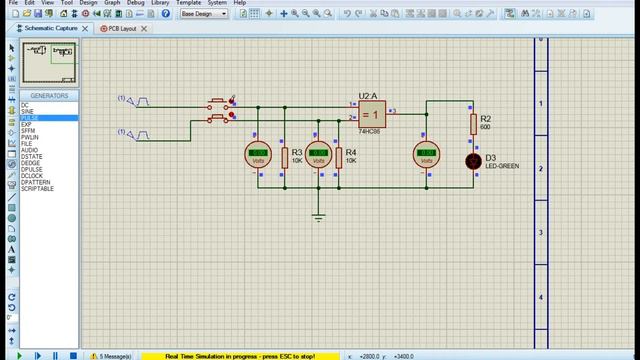Click the Play simulation button
Viewport: 640px width, 360px height.
pyautogui.click(x=19, y=356)
